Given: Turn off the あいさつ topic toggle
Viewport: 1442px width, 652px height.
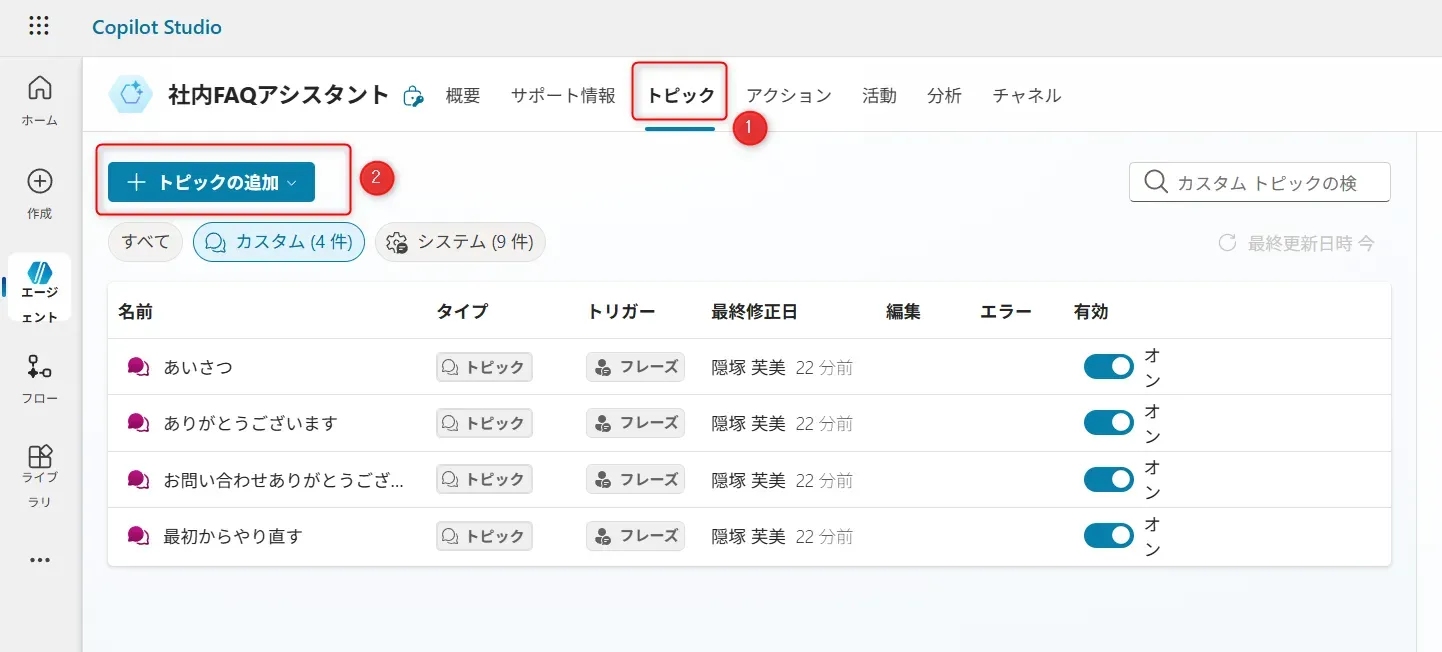Looking at the screenshot, I should point(1108,367).
